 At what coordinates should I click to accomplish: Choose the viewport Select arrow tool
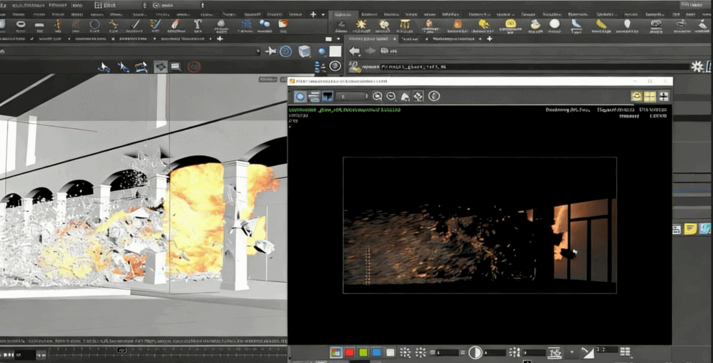click(x=104, y=67)
